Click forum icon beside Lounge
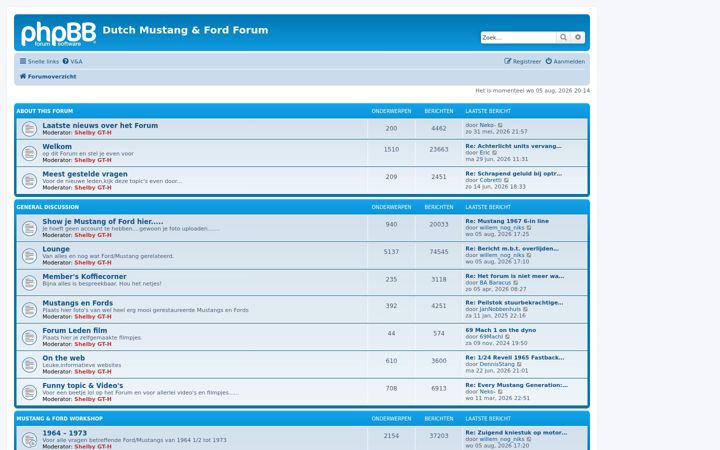The width and height of the screenshot is (720, 450). 29,255
